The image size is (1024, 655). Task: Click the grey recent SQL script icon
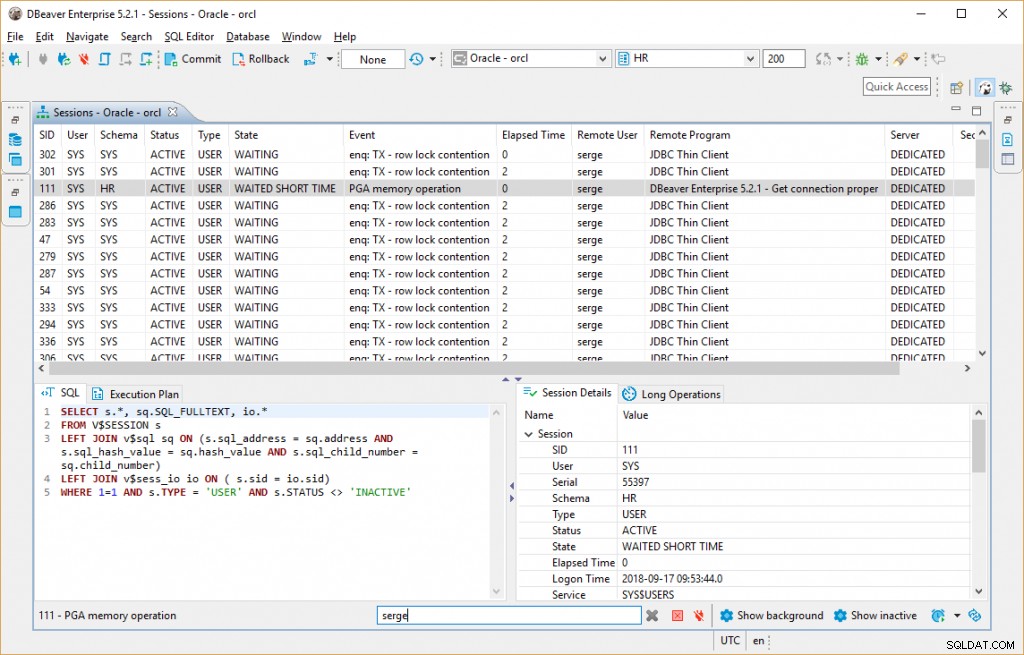tap(125, 59)
